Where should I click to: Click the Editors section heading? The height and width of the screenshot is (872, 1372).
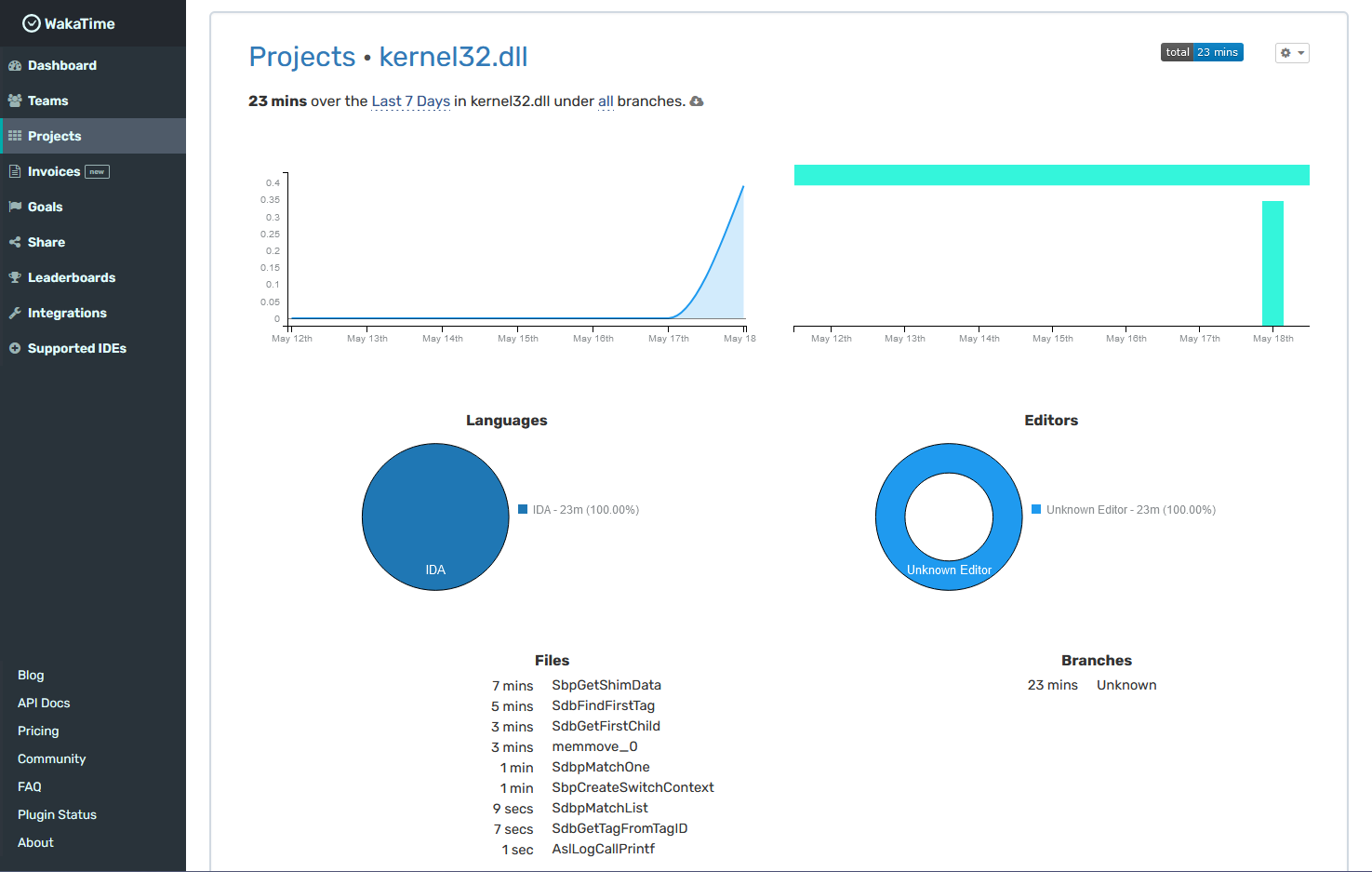[1051, 421]
